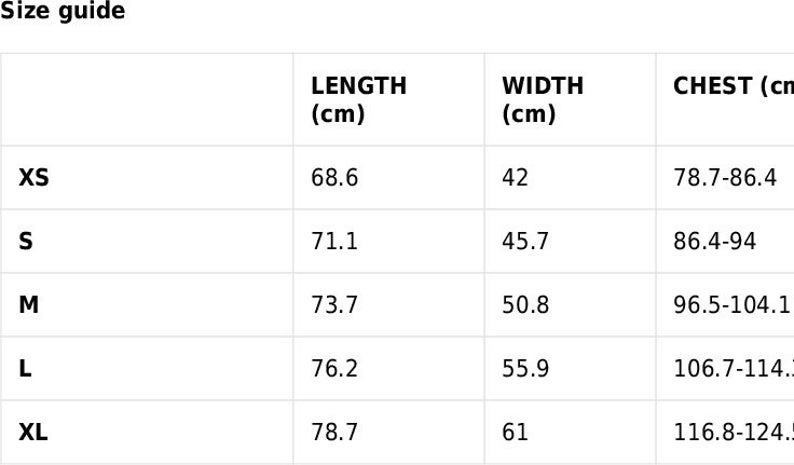Click the XS size row label
This screenshot has width=794, height=465.
tap(34, 178)
